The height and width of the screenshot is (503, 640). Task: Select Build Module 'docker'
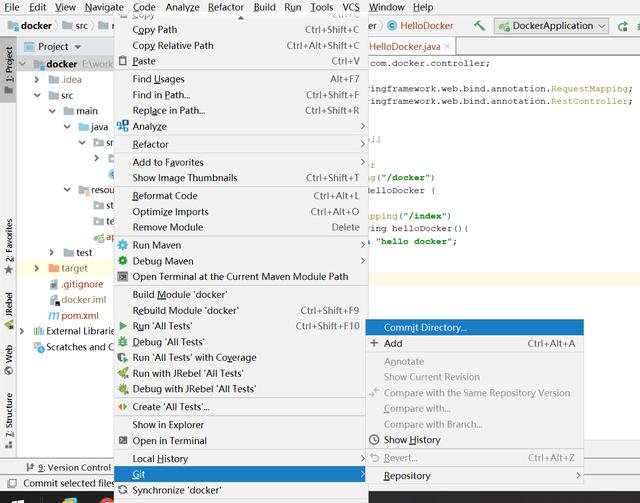[x=241, y=295]
